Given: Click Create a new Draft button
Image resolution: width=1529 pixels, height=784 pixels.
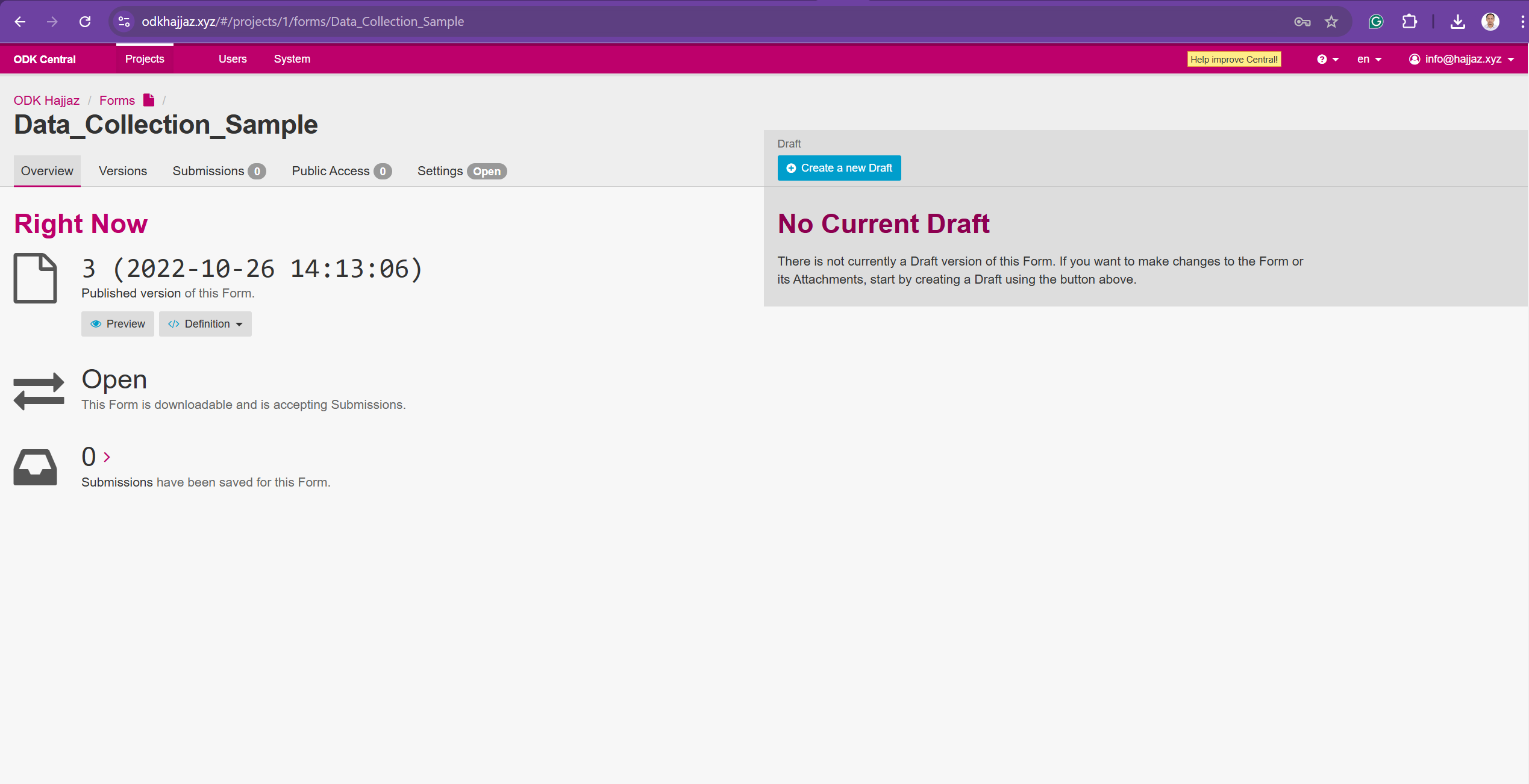Looking at the screenshot, I should [839, 168].
